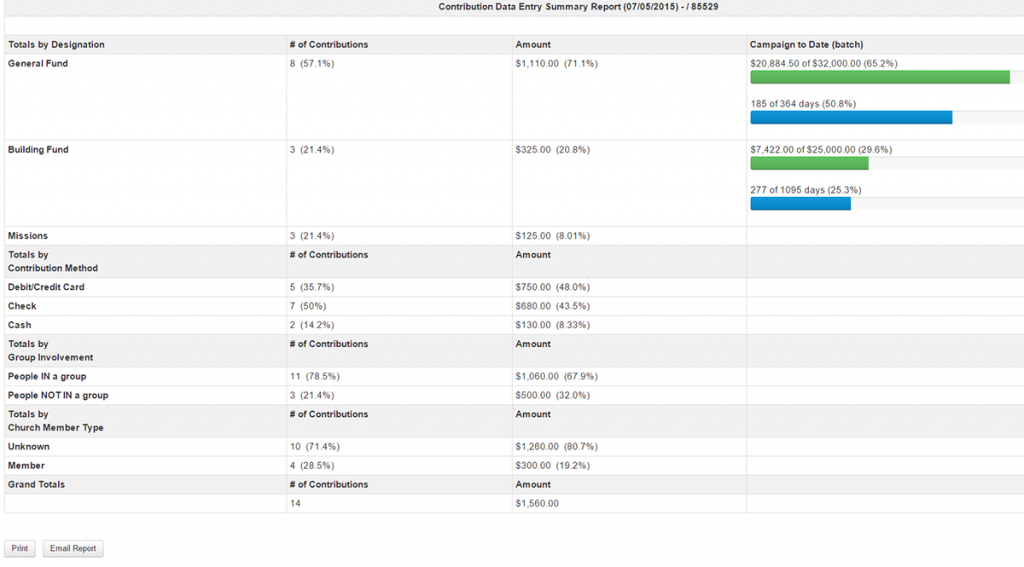Click the Building Fund green contribution progress bar
This screenshot has width=1024, height=567.
click(809, 163)
